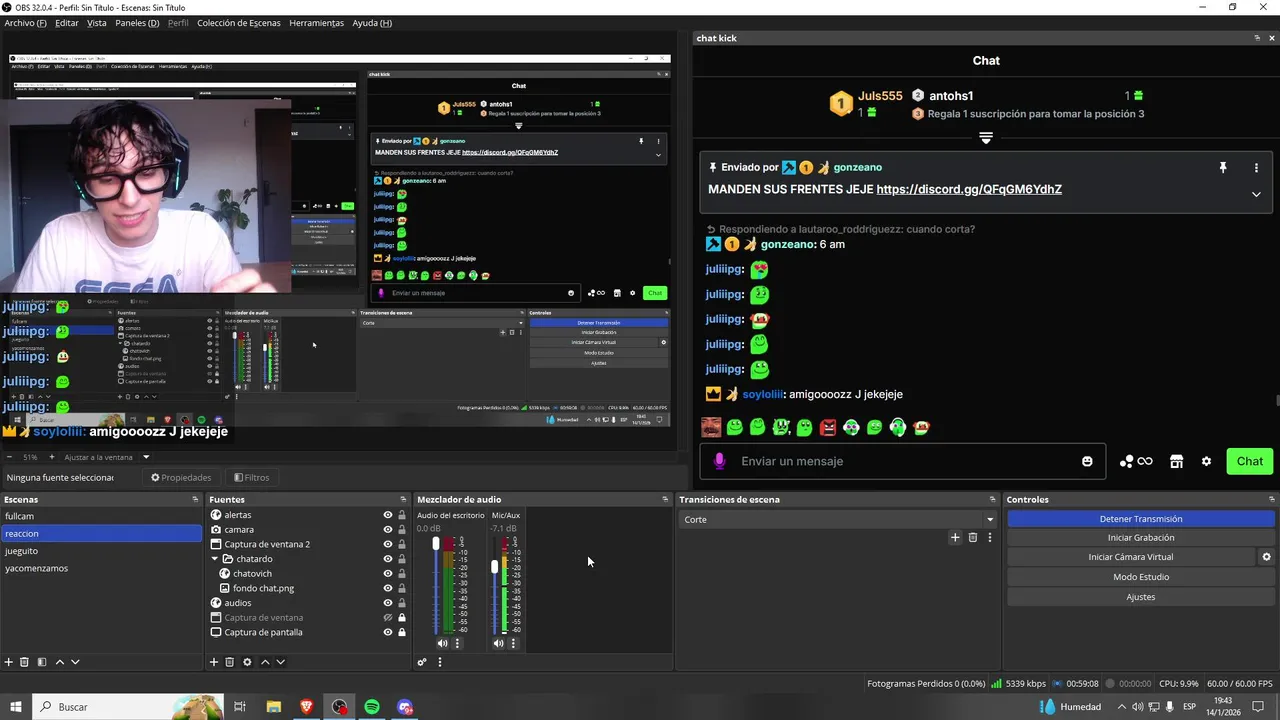Start the virtual camera button
Image resolution: width=1280 pixels, height=720 pixels.
point(1131,557)
